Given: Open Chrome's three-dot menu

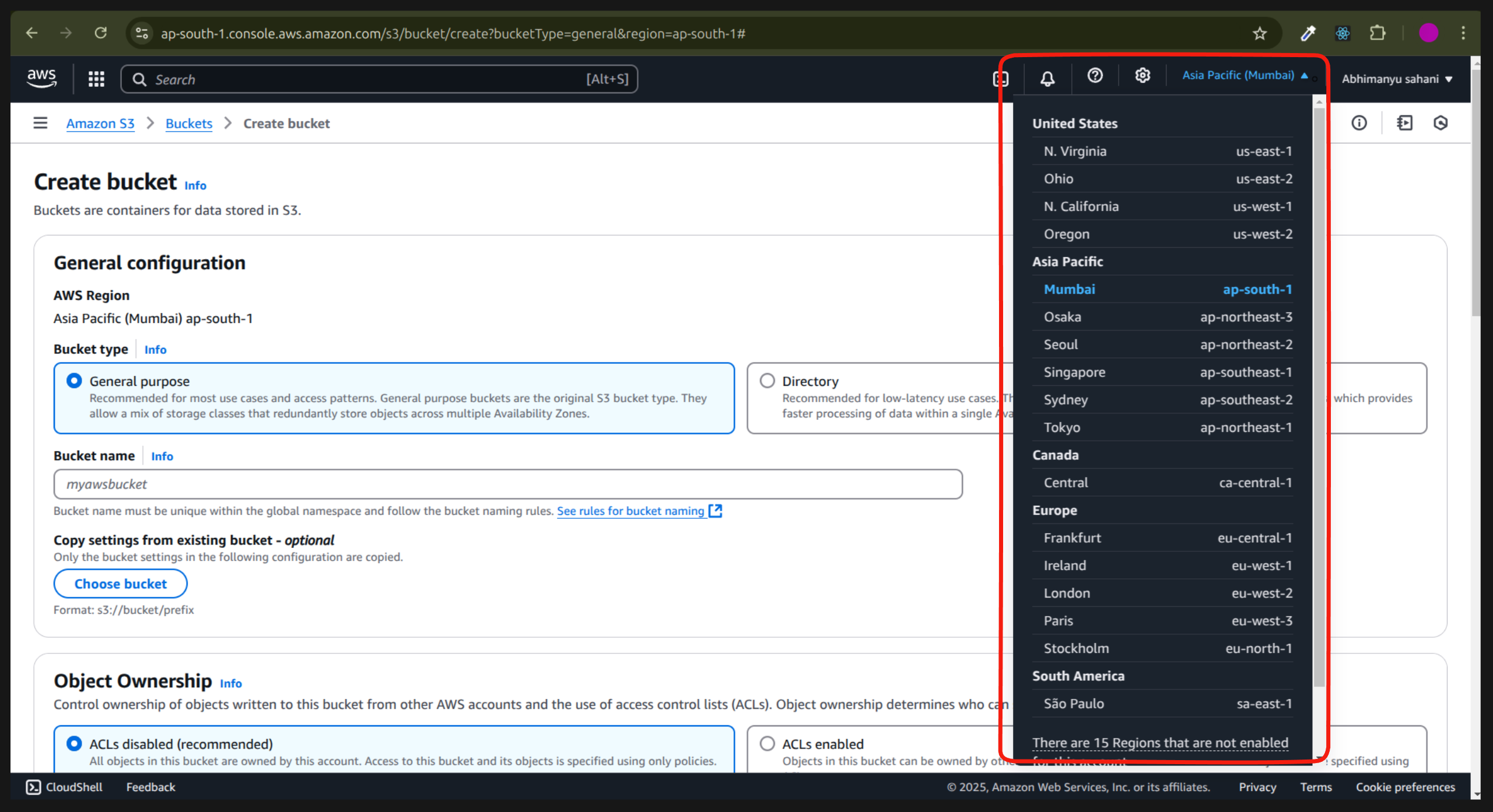Looking at the screenshot, I should 1463,33.
